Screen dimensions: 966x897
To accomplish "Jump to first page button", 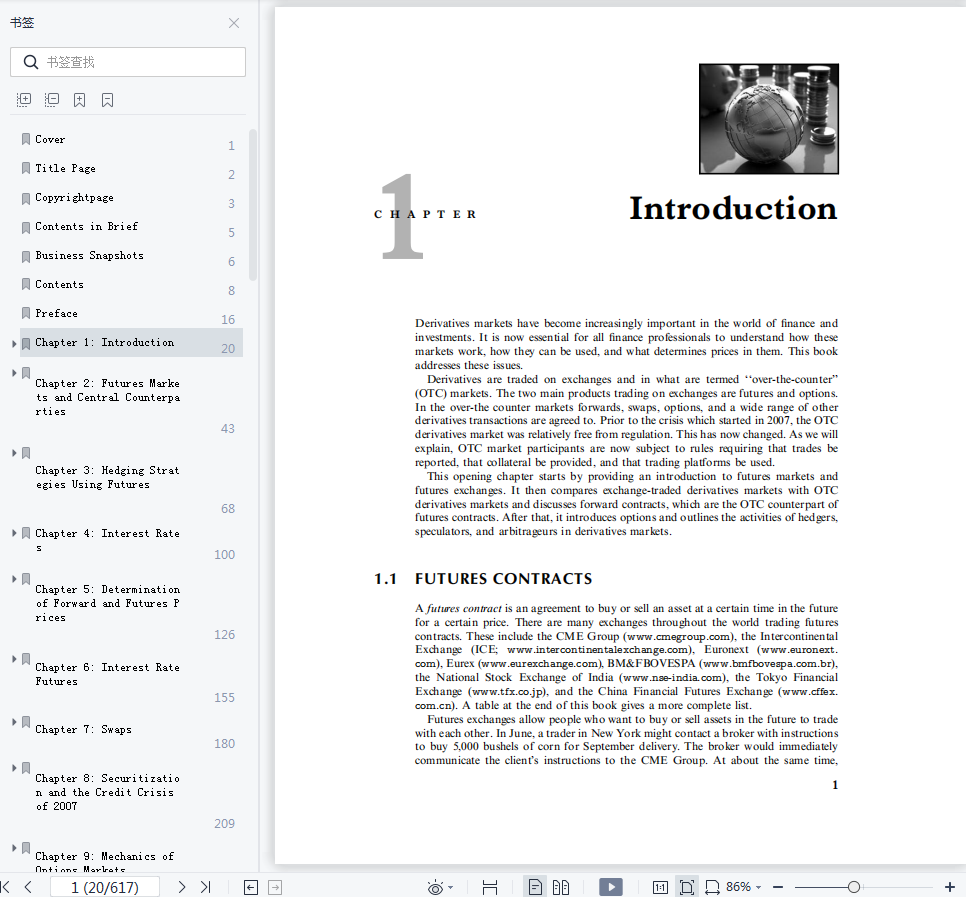I will (6, 887).
